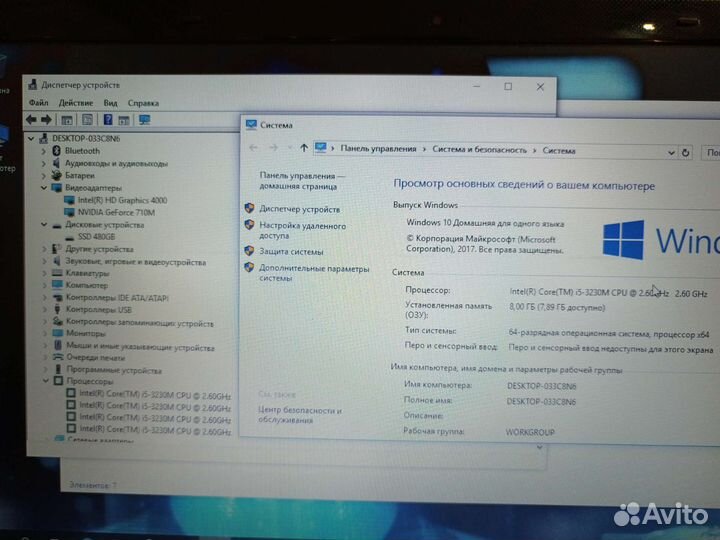Select Мыши и иные указывающие устройства category
This screenshot has height=540, width=720.
click(x=141, y=347)
